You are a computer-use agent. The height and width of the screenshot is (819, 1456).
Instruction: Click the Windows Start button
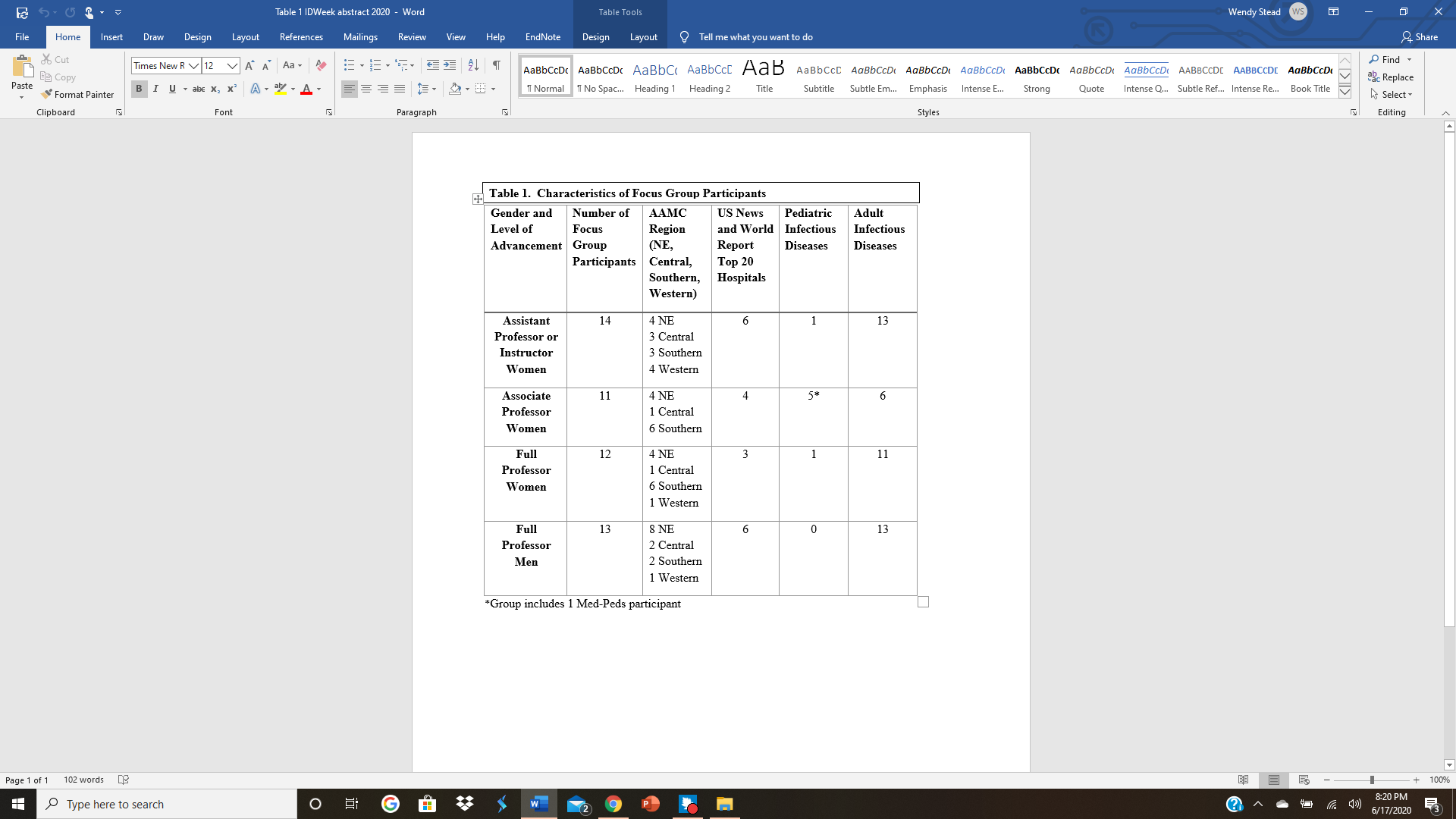pyautogui.click(x=18, y=804)
